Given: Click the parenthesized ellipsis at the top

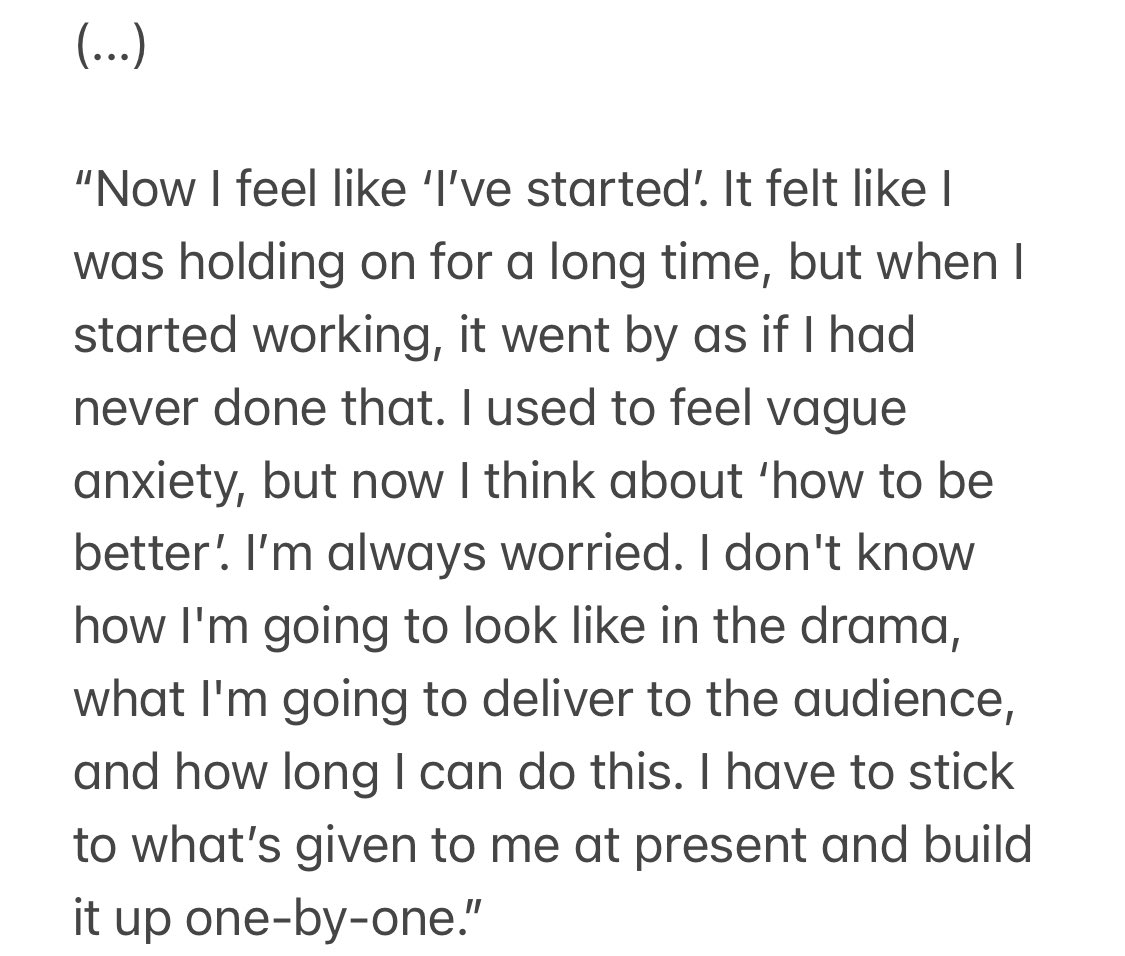Looking at the screenshot, I should (110, 46).
